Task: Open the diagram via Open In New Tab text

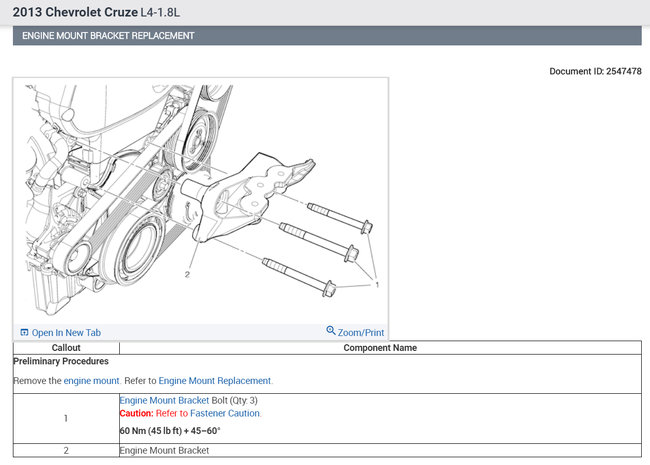Action: click(66, 333)
